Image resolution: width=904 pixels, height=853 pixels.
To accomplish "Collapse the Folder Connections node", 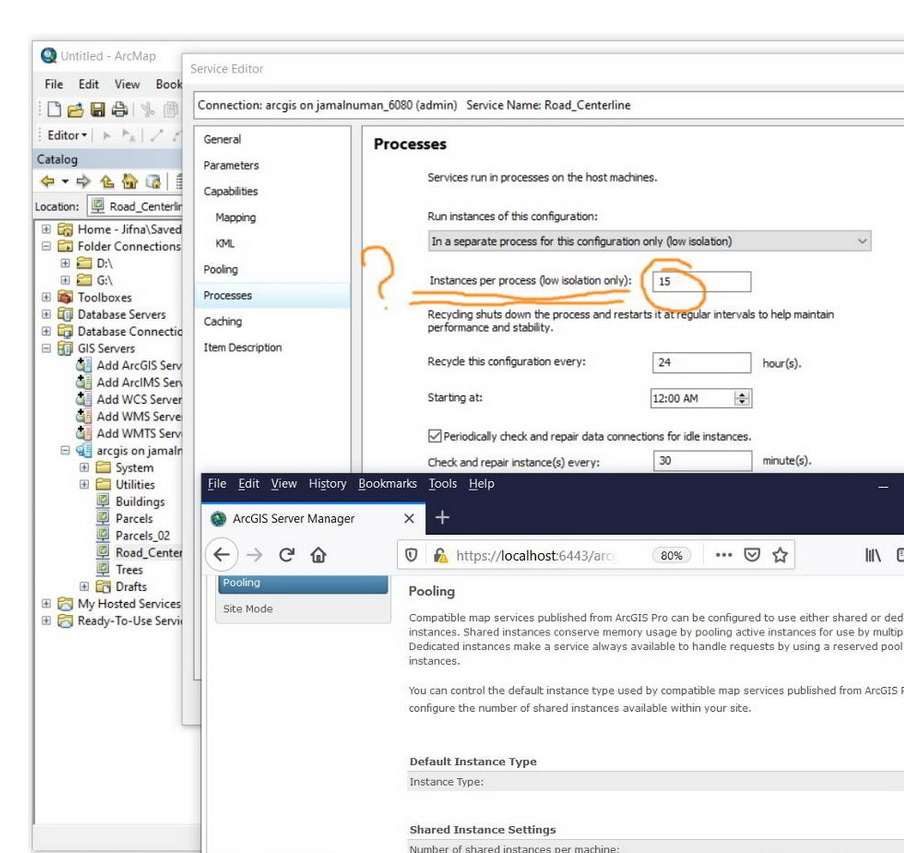I will pos(46,246).
